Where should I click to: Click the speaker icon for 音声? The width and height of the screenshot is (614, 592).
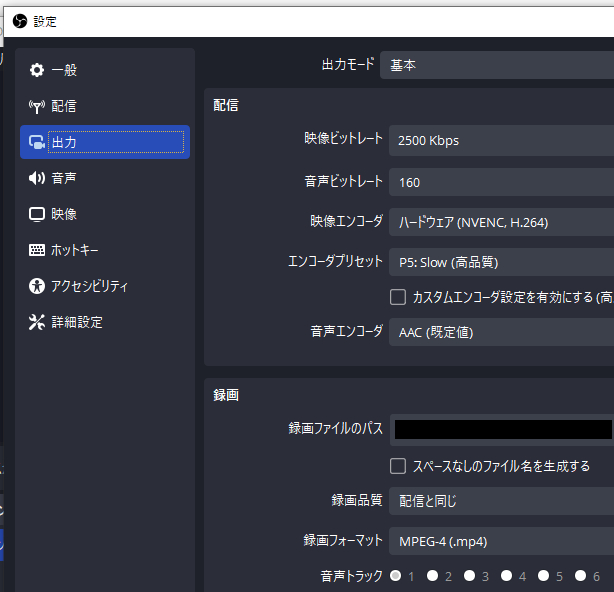(x=37, y=178)
